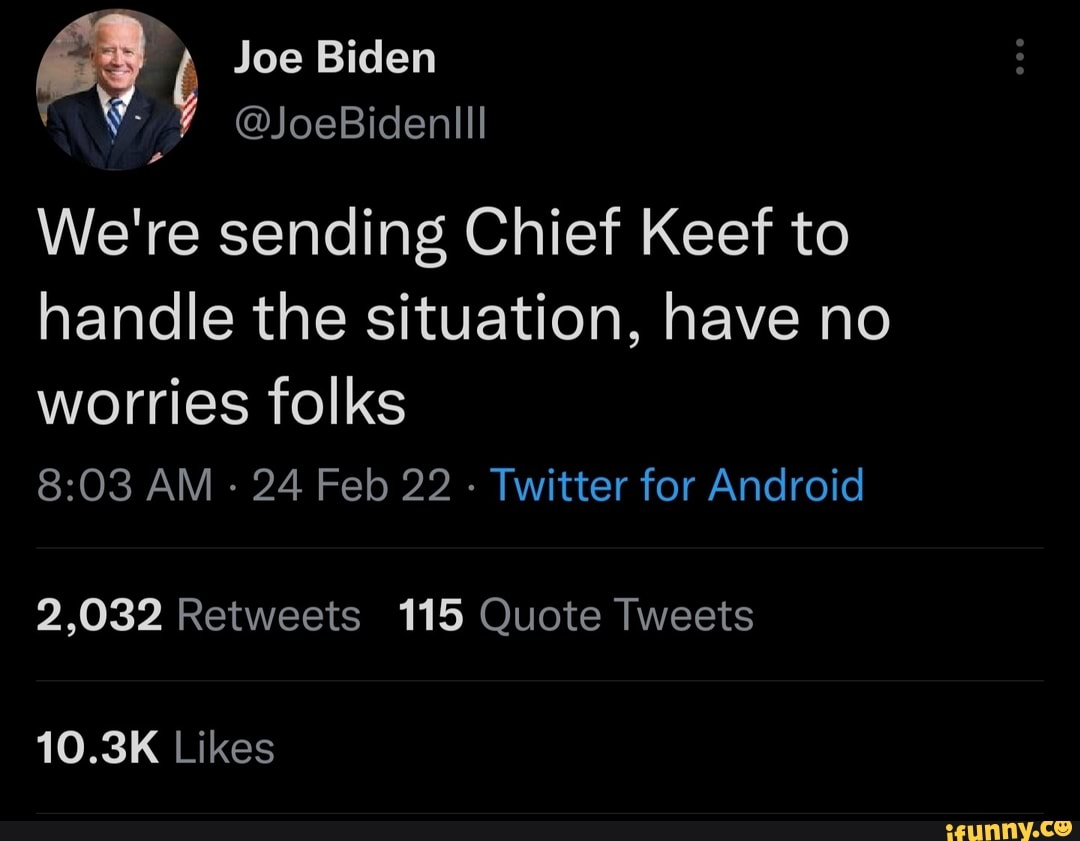Click the 2,032 Retweets label
The image size is (1080, 841).
pos(198,615)
